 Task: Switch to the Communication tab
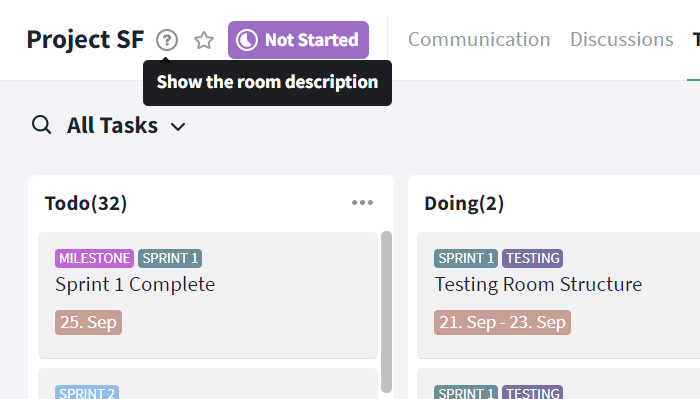(x=479, y=39)
